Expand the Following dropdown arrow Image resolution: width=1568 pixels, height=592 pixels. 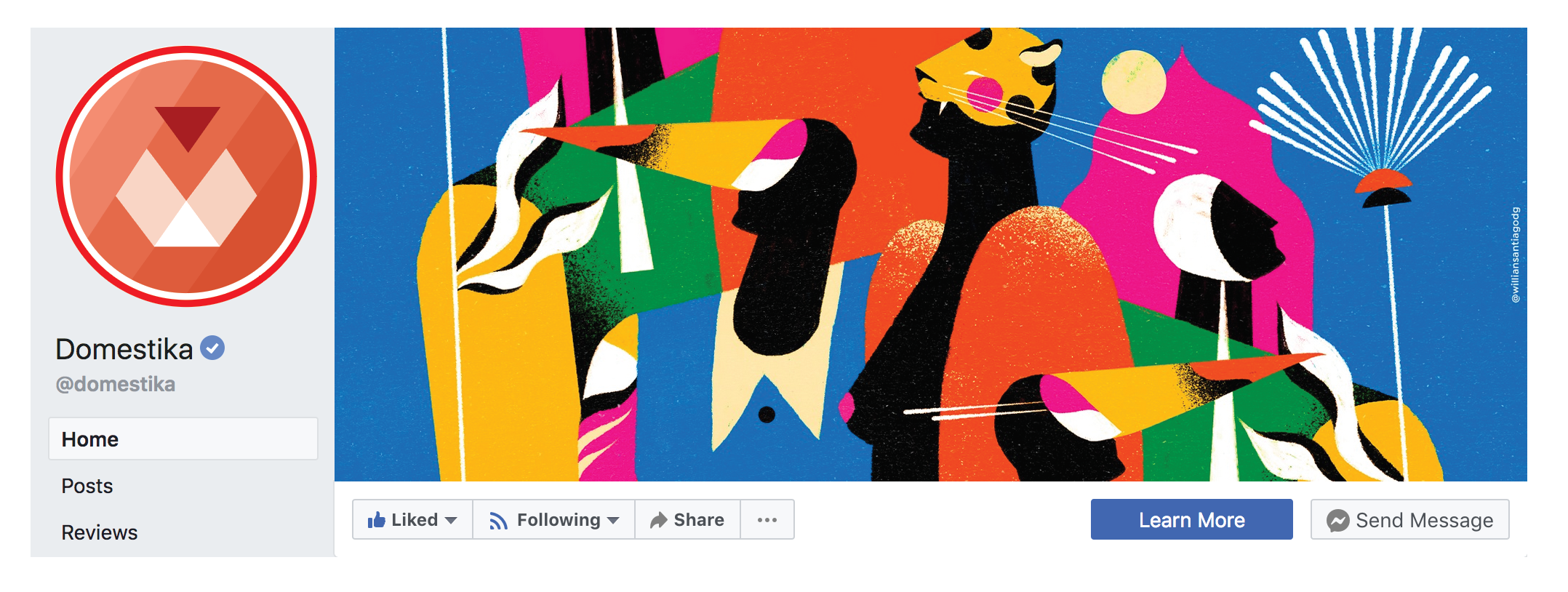pyautogui.click(x=613, y=520)
